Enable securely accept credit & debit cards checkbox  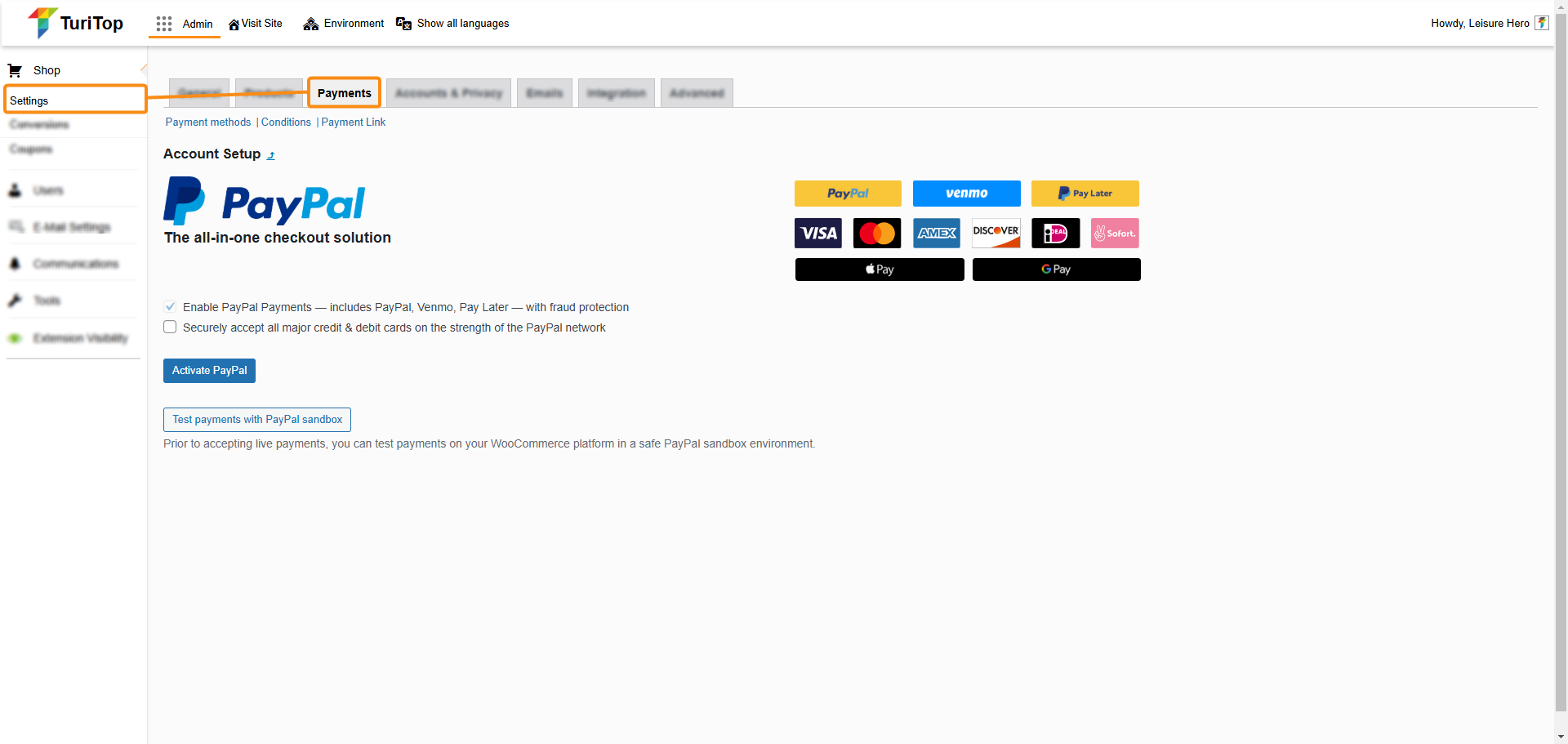[170, 327]
